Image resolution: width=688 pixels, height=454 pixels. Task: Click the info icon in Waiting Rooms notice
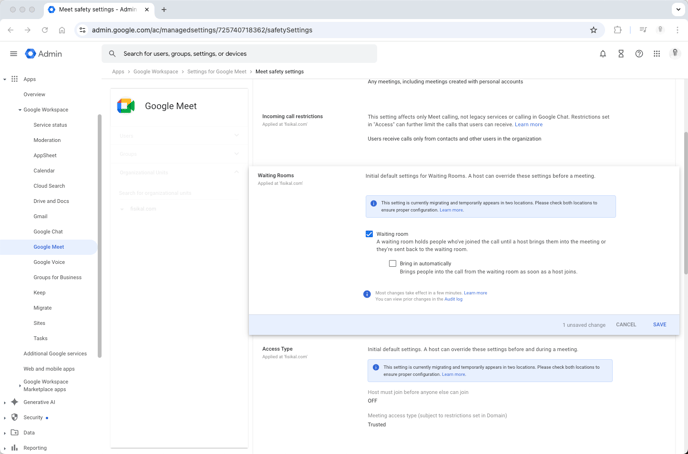373,203
